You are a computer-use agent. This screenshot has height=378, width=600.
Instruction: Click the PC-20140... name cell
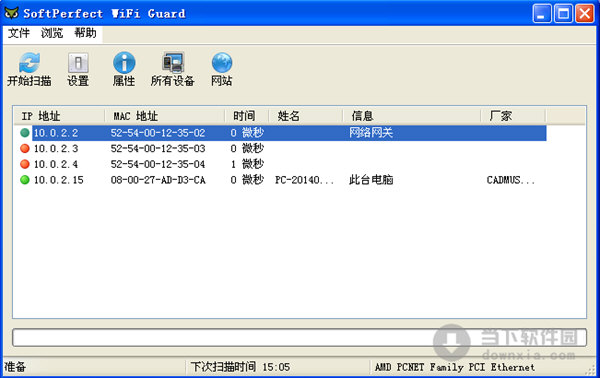click(305, 180)
